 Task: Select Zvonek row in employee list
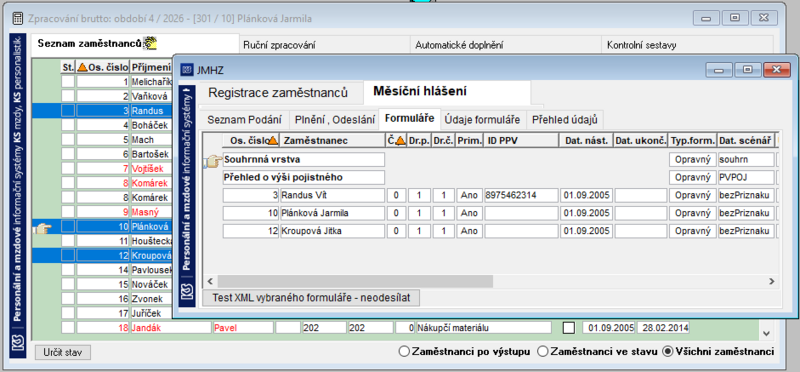pos(152,299)
